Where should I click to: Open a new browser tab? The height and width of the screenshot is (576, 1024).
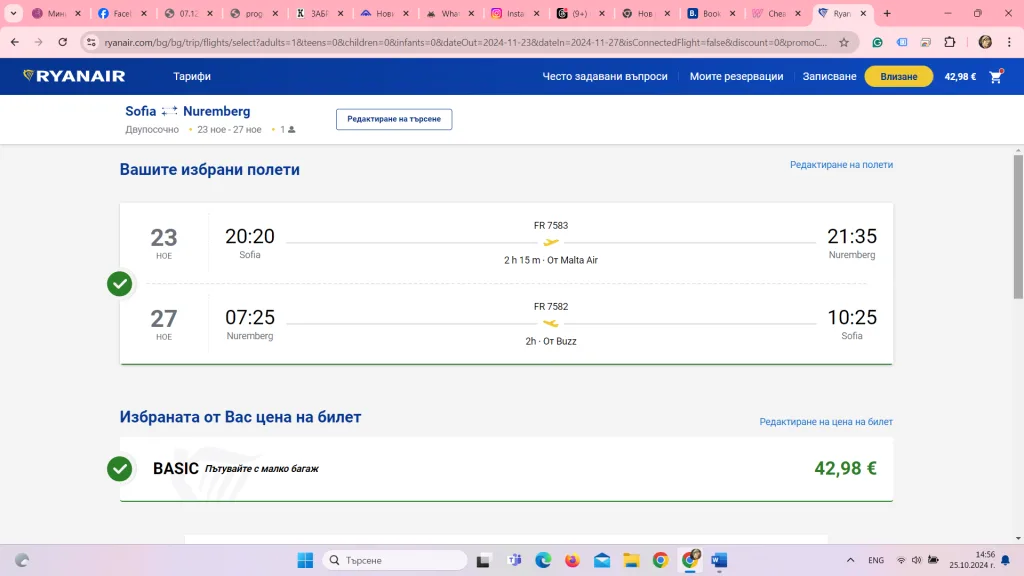point(887,13)
